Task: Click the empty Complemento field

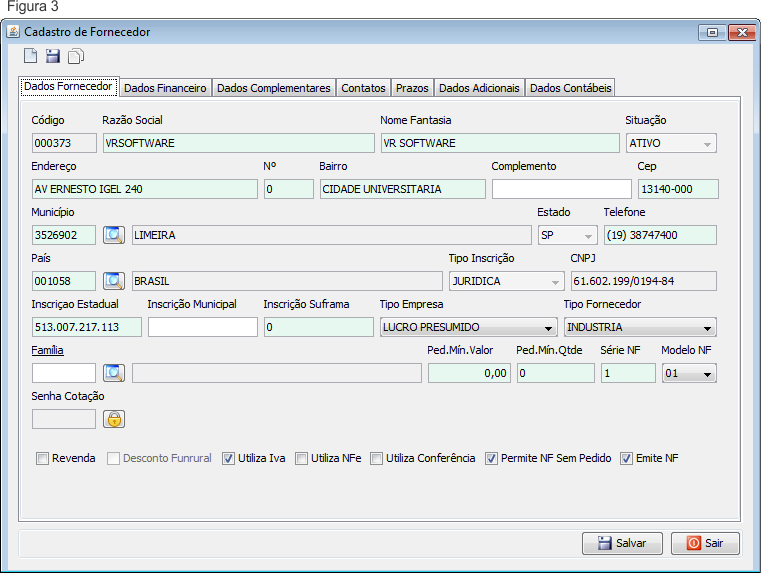Action: (x=562, y=189)
